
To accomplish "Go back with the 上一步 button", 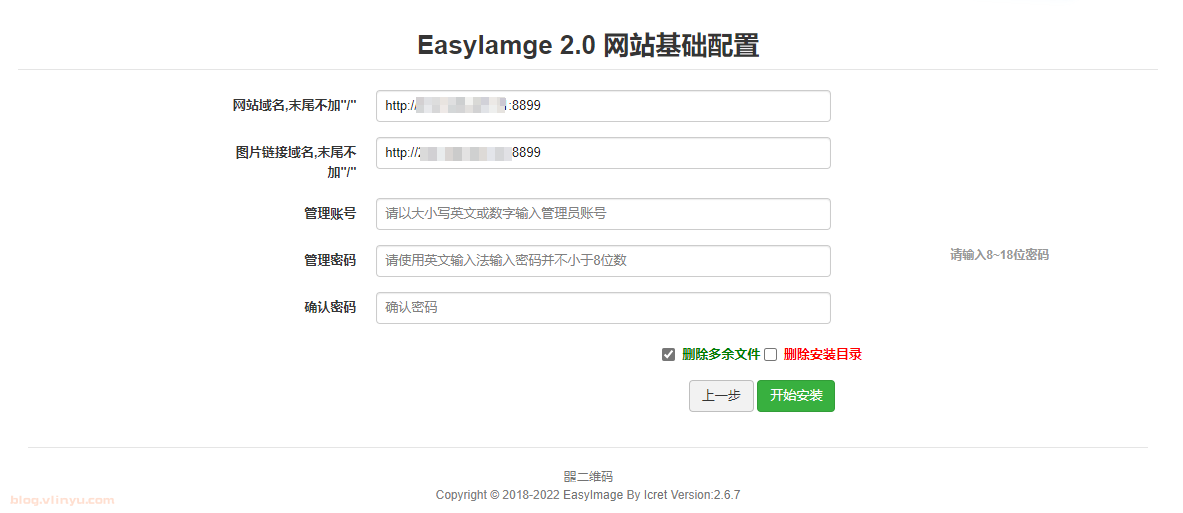I will click(x=721, y=396).
